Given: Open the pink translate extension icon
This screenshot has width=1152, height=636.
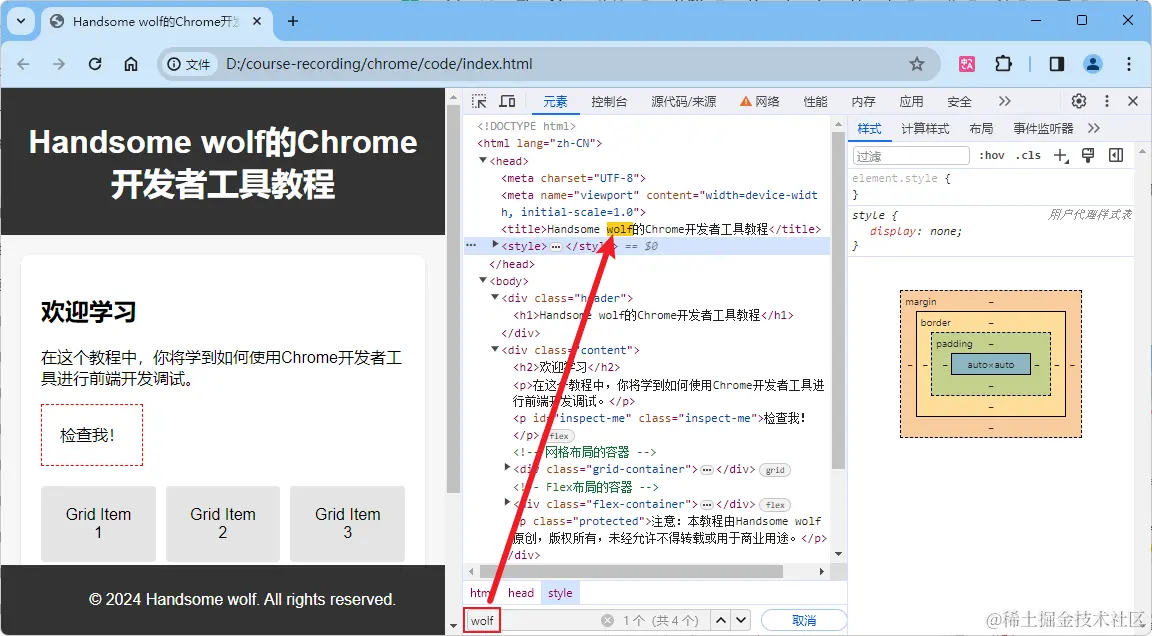Looking at the screenshot, I should [x=967, y=64].
